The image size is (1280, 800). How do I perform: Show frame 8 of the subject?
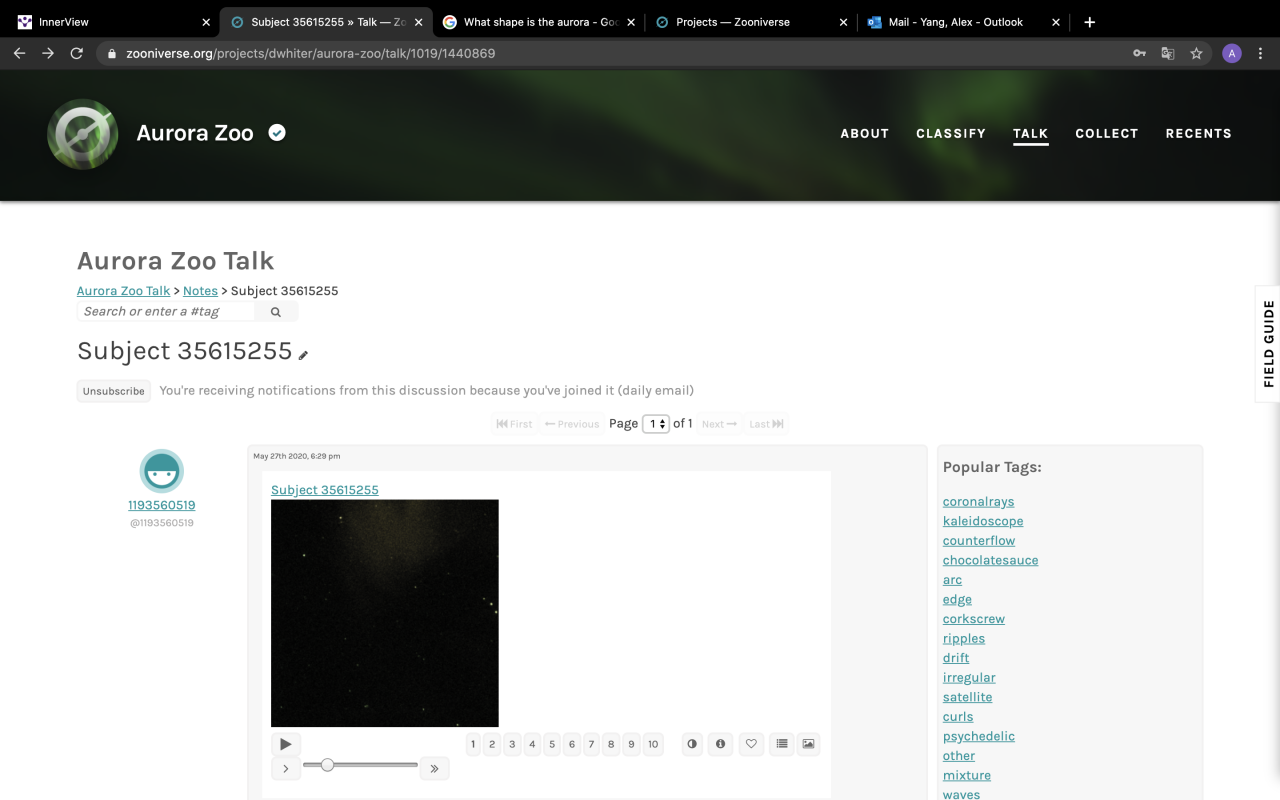pyautogui.click(x=611, y=744)
